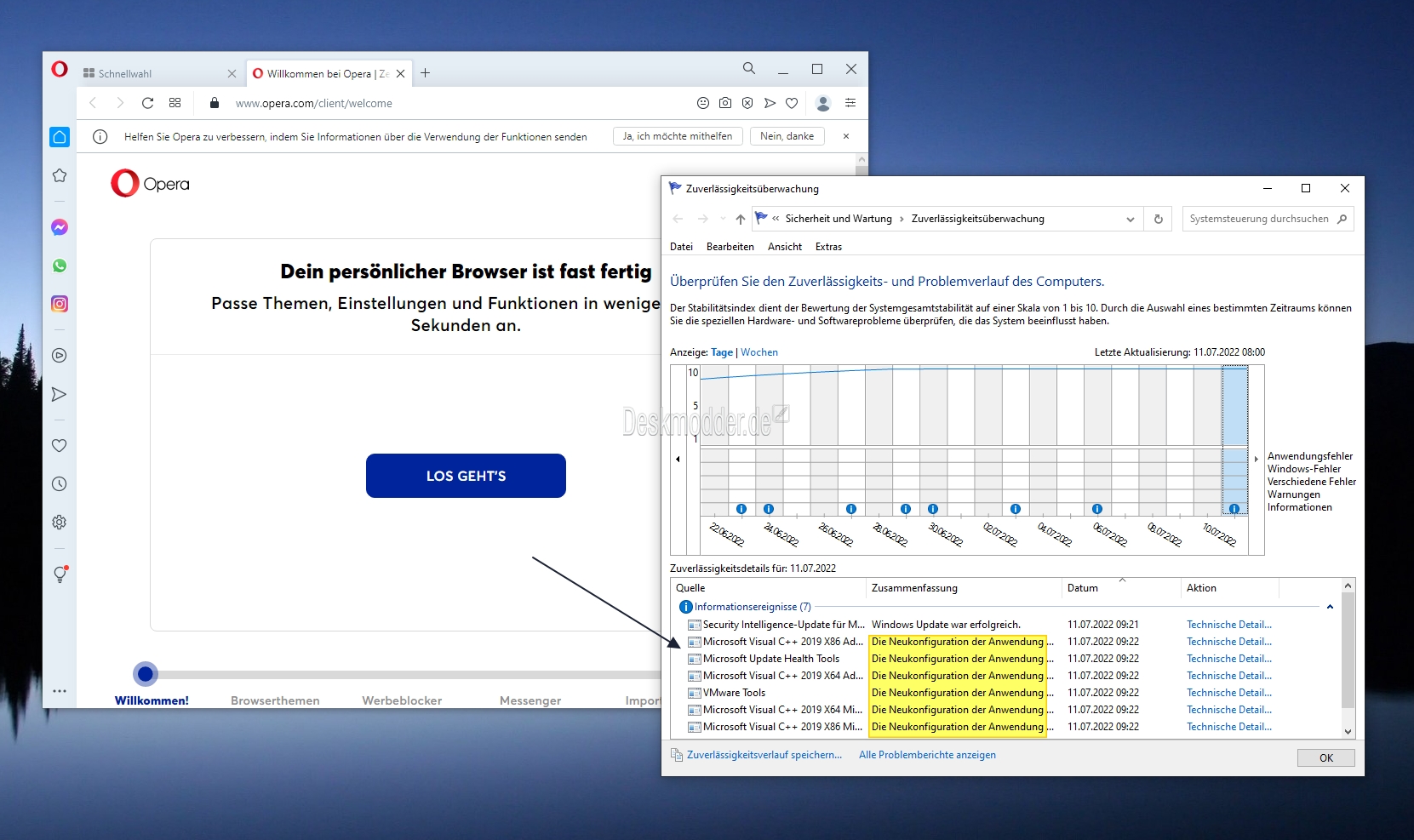
Task: Open address history dropdown in Systemsteuerung
Action: tap(1131, 219)
